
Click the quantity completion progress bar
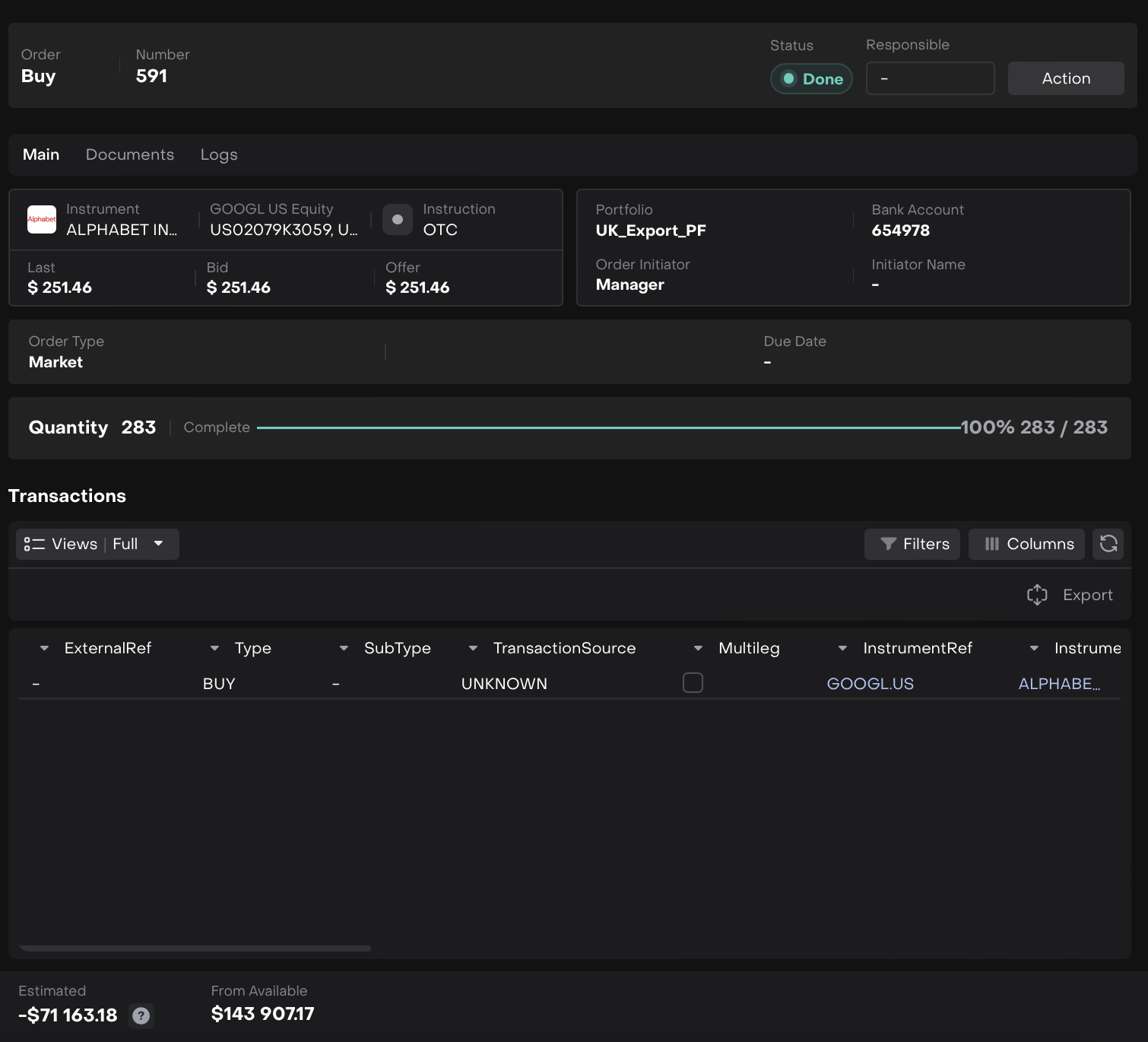(x=608, y=427)
